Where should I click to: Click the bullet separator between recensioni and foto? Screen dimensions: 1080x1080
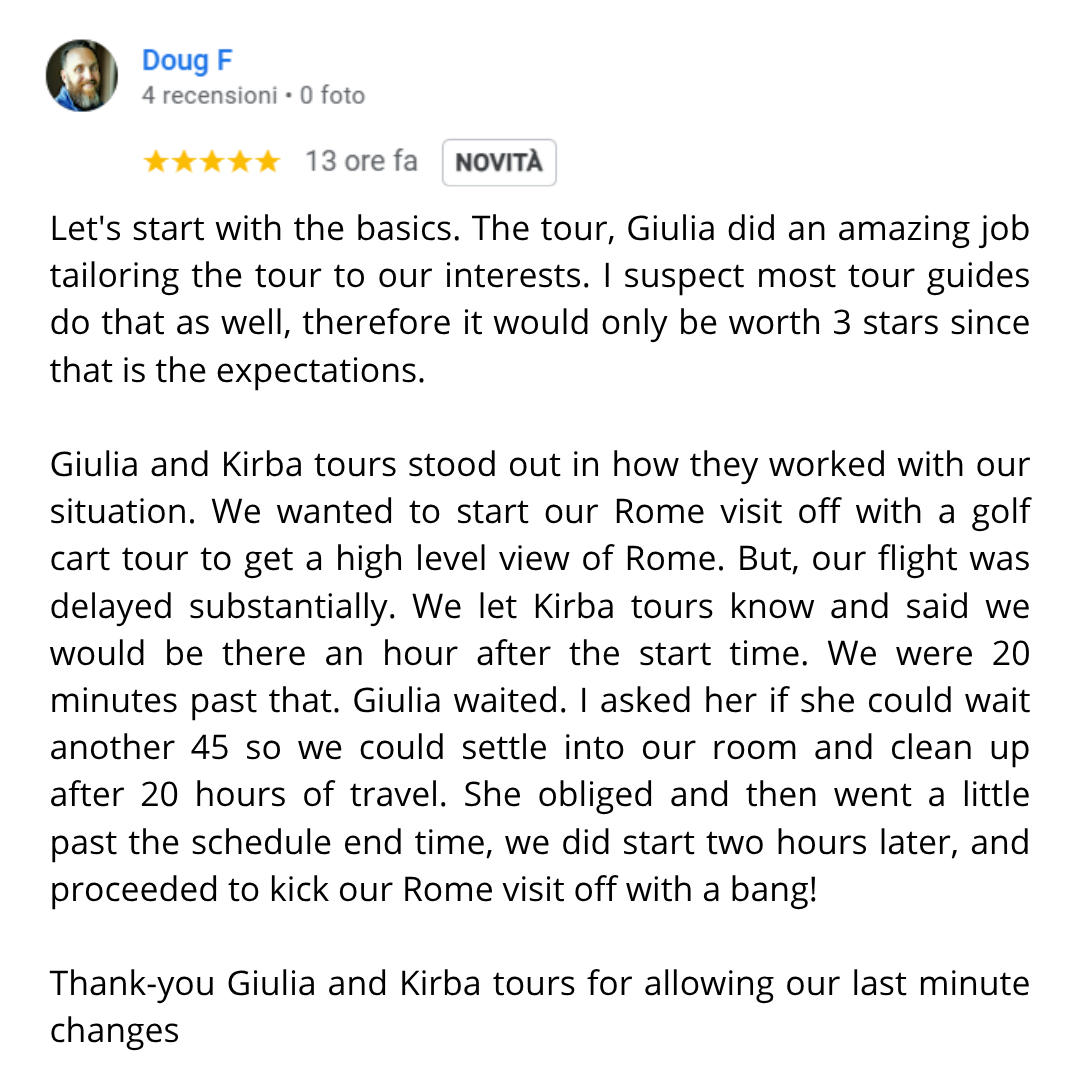point(289,95)
